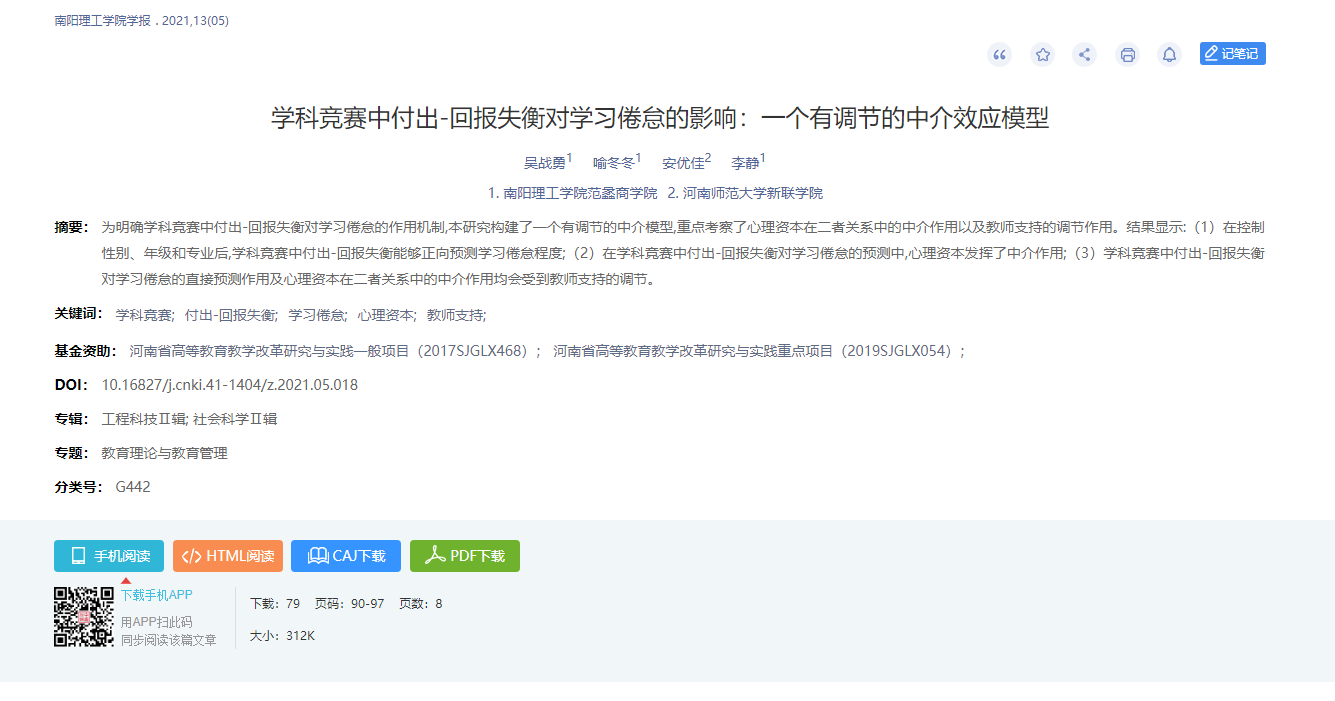
Task: Download article via PDF下载
Action: pyautogui.click(x=465, y=556)
